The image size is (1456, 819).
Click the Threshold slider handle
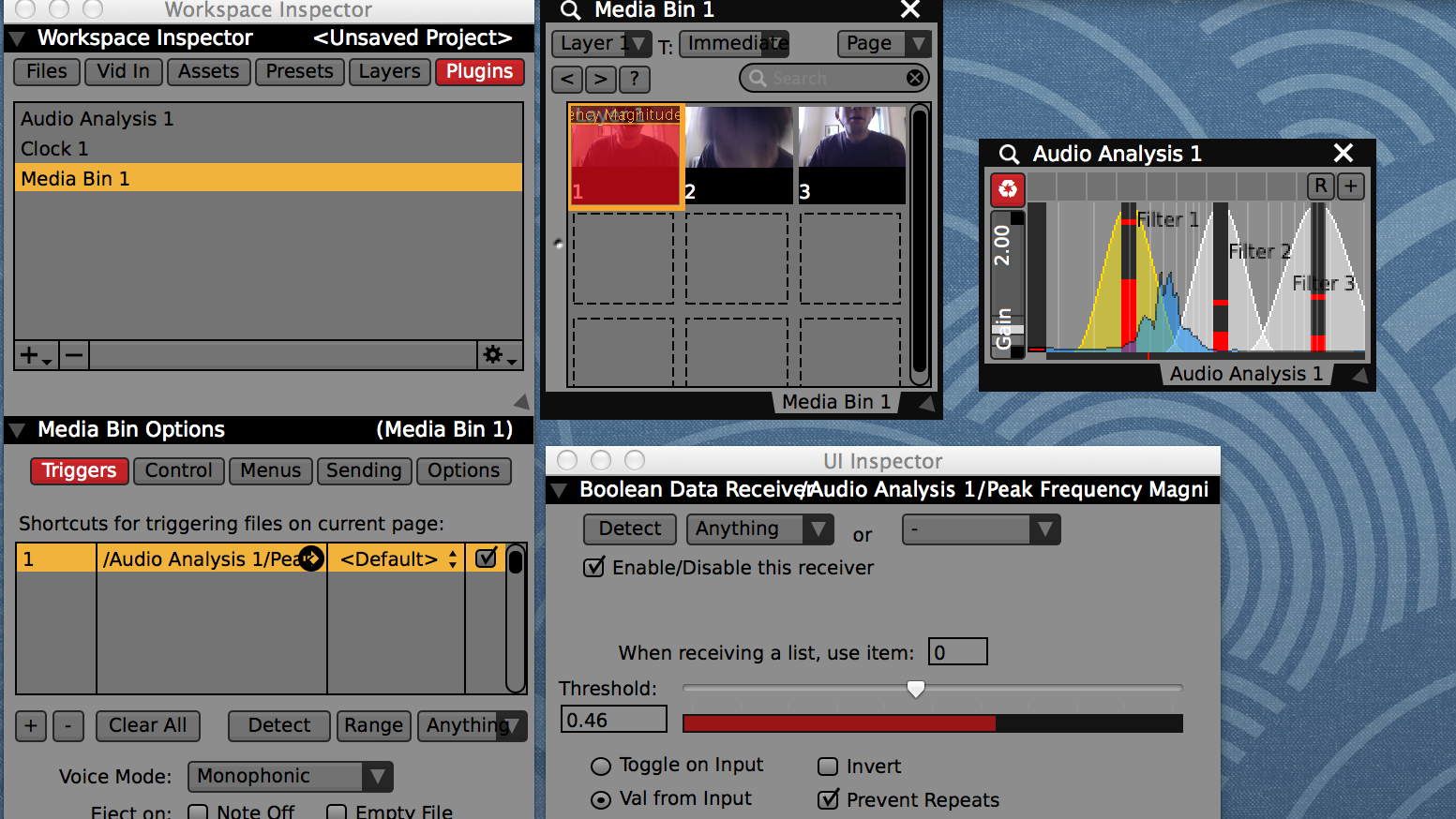tap(916, 689)
